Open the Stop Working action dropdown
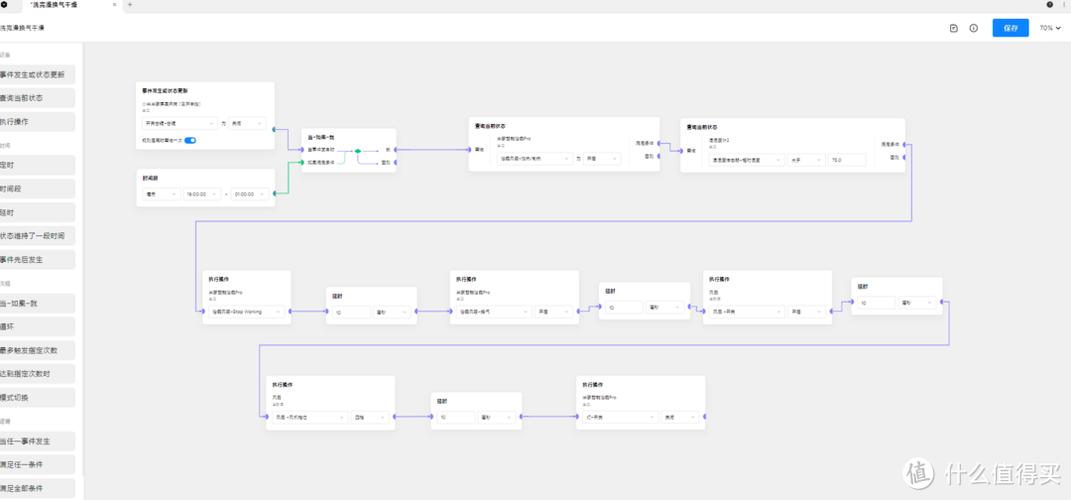Image resolution: width=1071 pixels, height=500 pixels. 247,311
